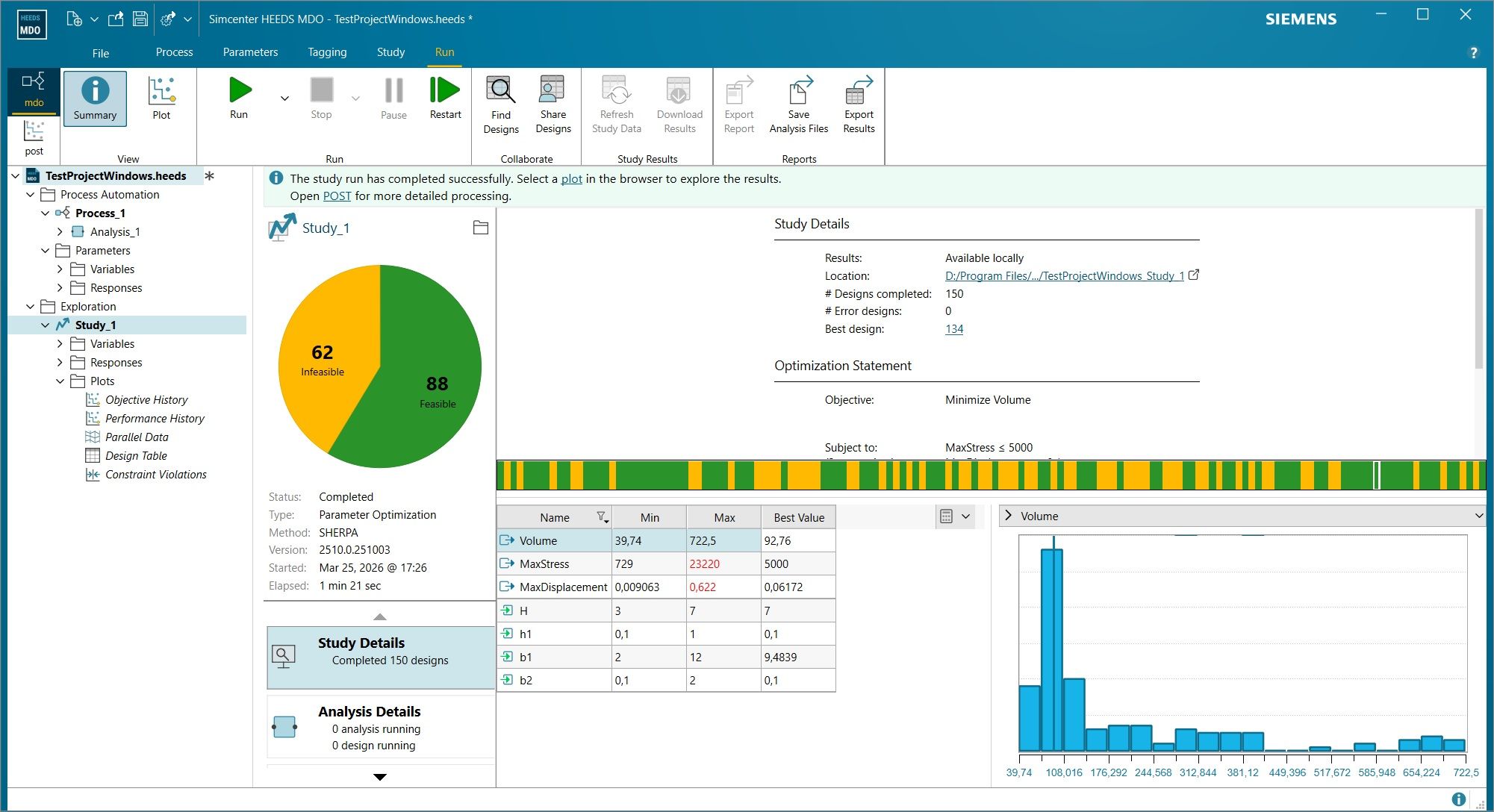1494x812 pixels.
Task: Click the Restart button
Action: pyautogui.click(x=446, y=99)
